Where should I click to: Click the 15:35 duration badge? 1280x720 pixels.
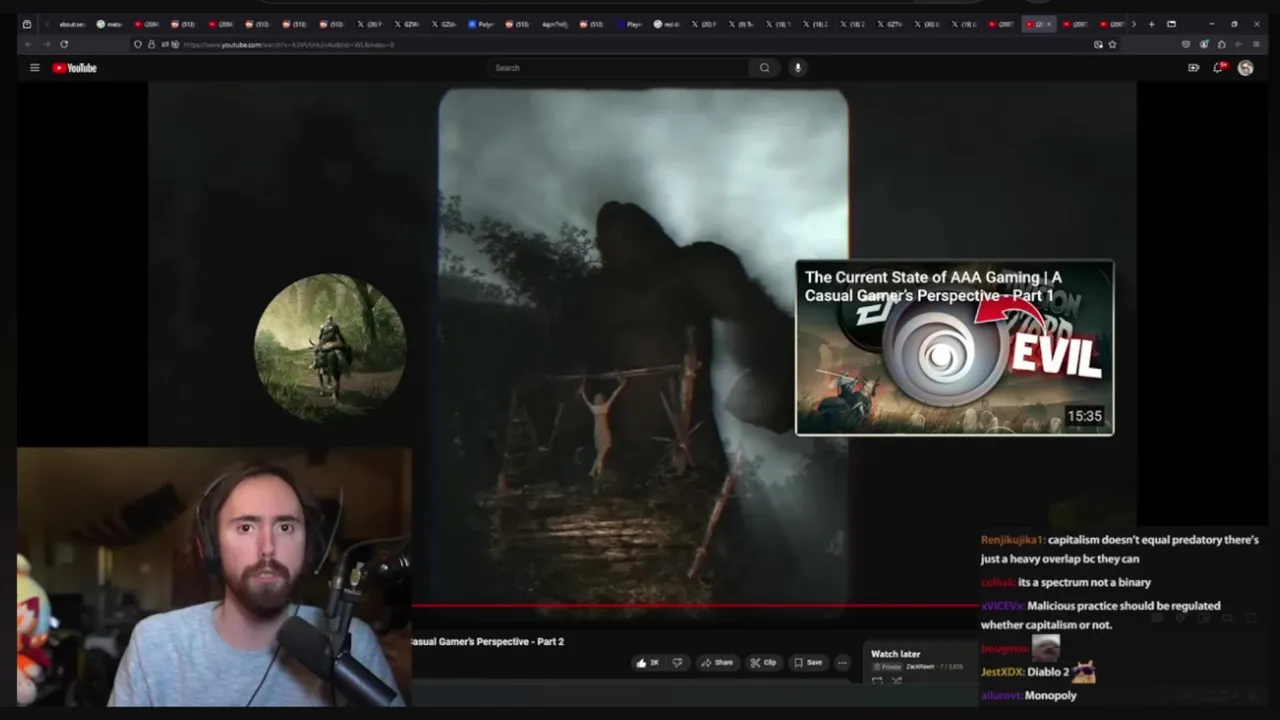pyautogui.click(x=1084, y=416)
